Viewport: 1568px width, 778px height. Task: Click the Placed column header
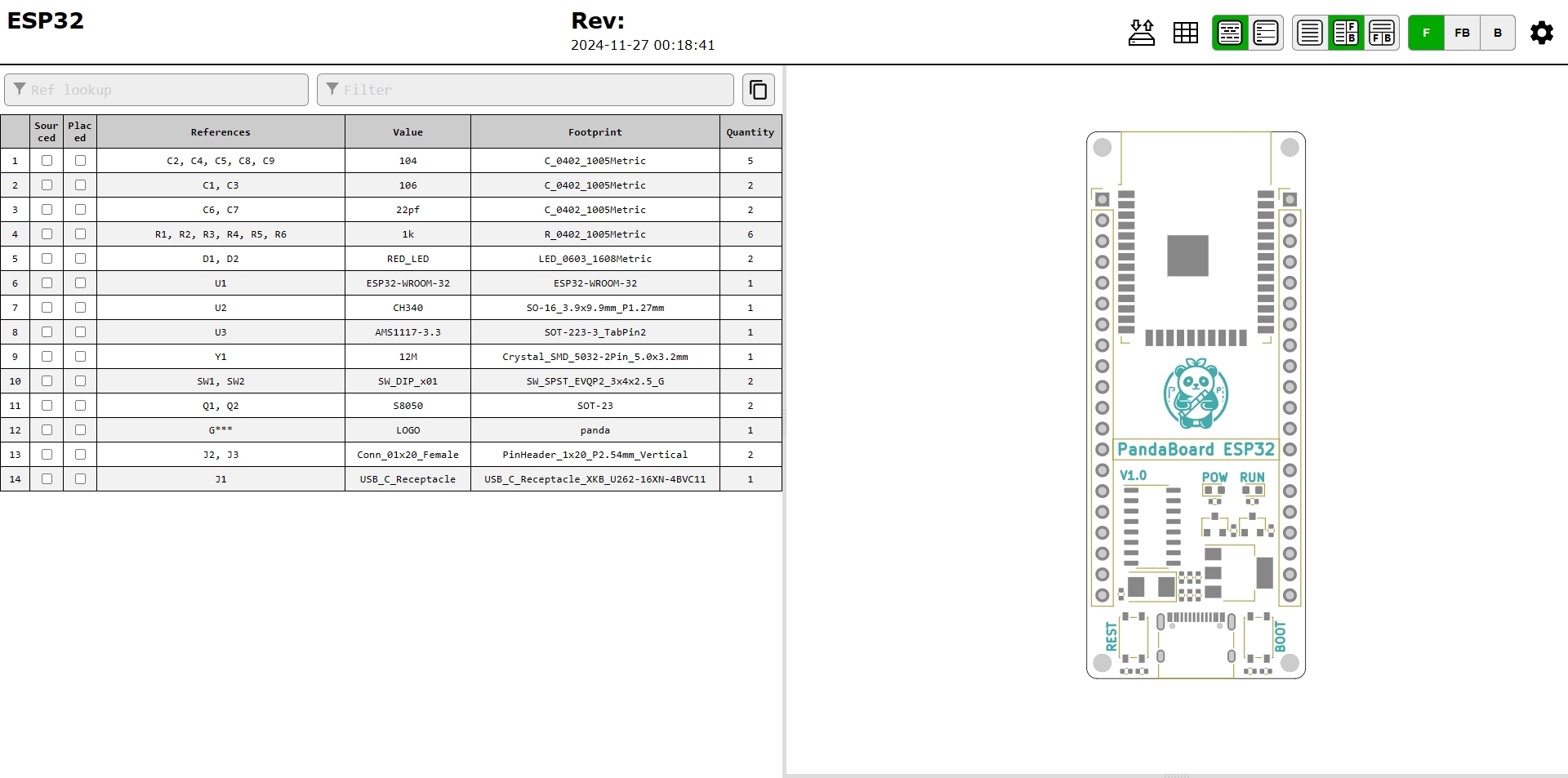pos(80,132)
